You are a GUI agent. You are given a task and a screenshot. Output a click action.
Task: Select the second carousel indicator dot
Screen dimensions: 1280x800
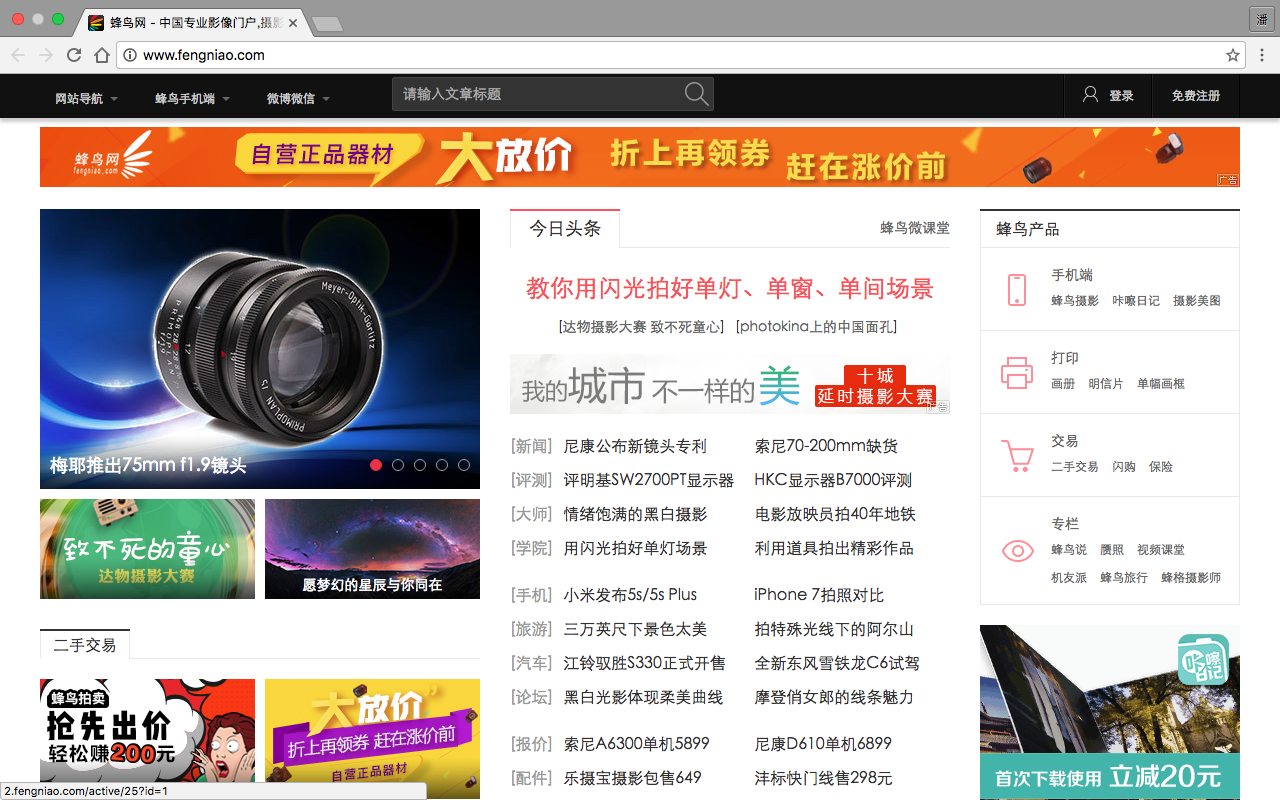coord(398,464)
